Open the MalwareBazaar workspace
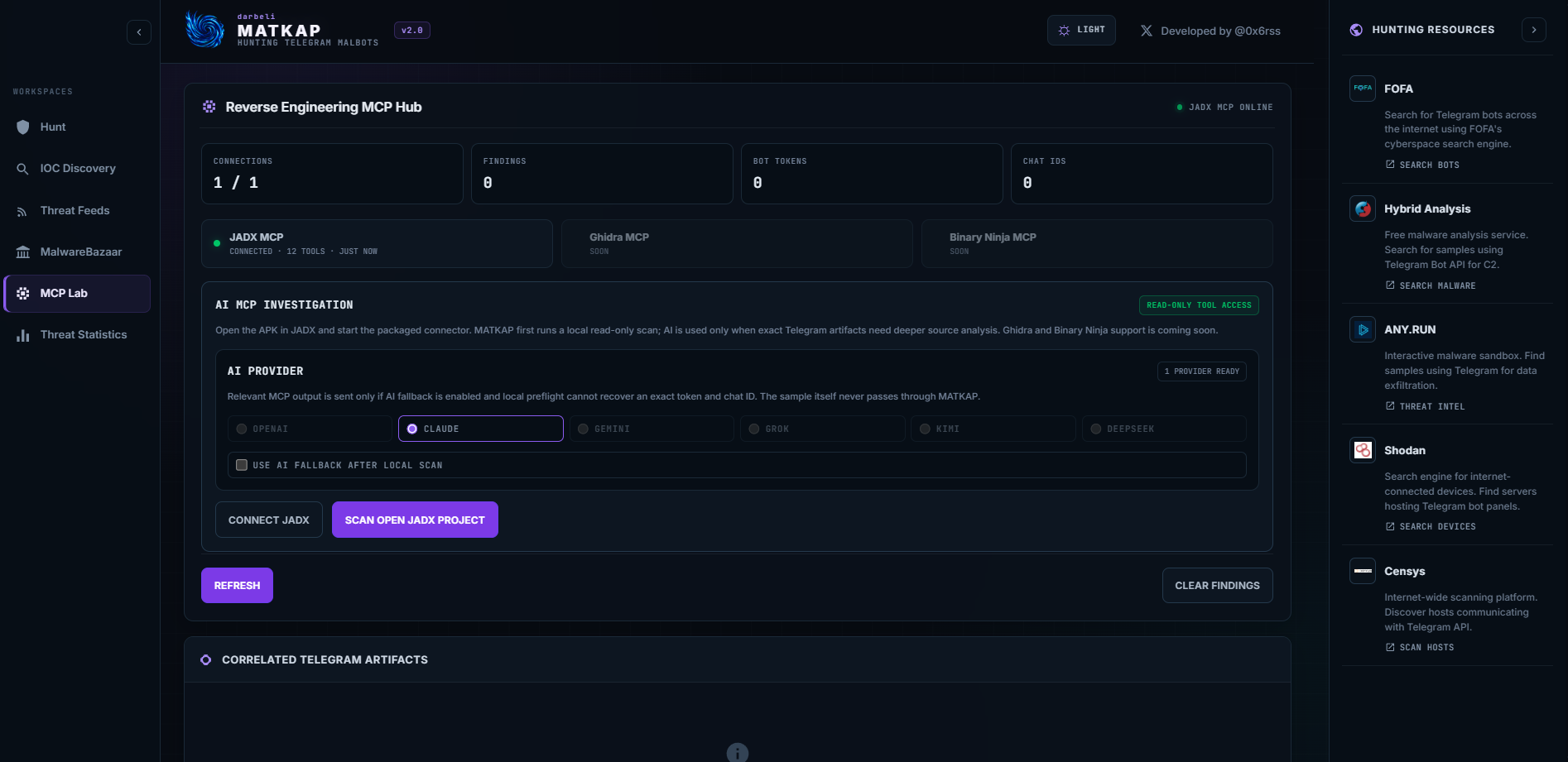The width and height of the screenshot is (1568, 762). (77, 252)
